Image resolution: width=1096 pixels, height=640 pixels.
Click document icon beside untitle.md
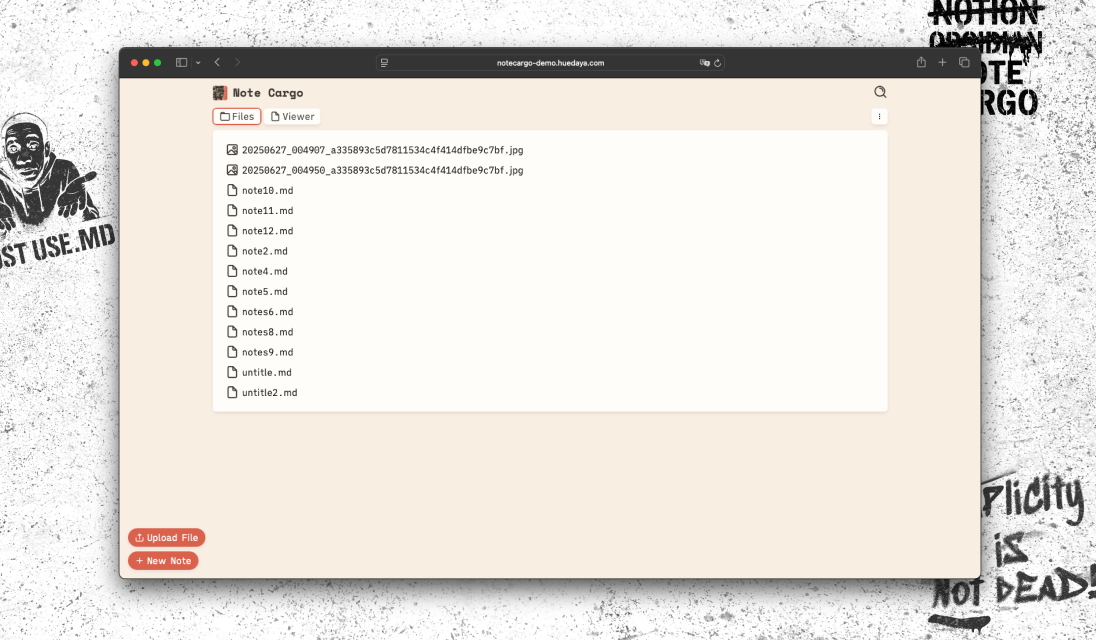click(232, 372)
